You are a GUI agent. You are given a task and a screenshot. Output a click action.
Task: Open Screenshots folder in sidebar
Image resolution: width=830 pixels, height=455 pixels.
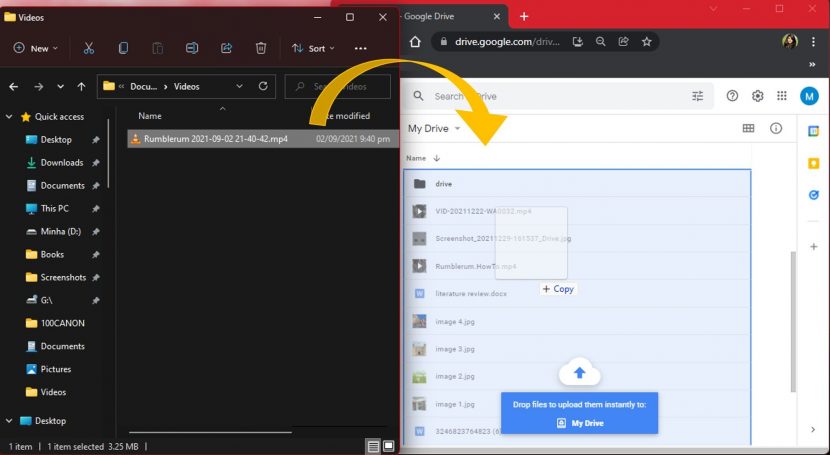click(x=62, y=277)
